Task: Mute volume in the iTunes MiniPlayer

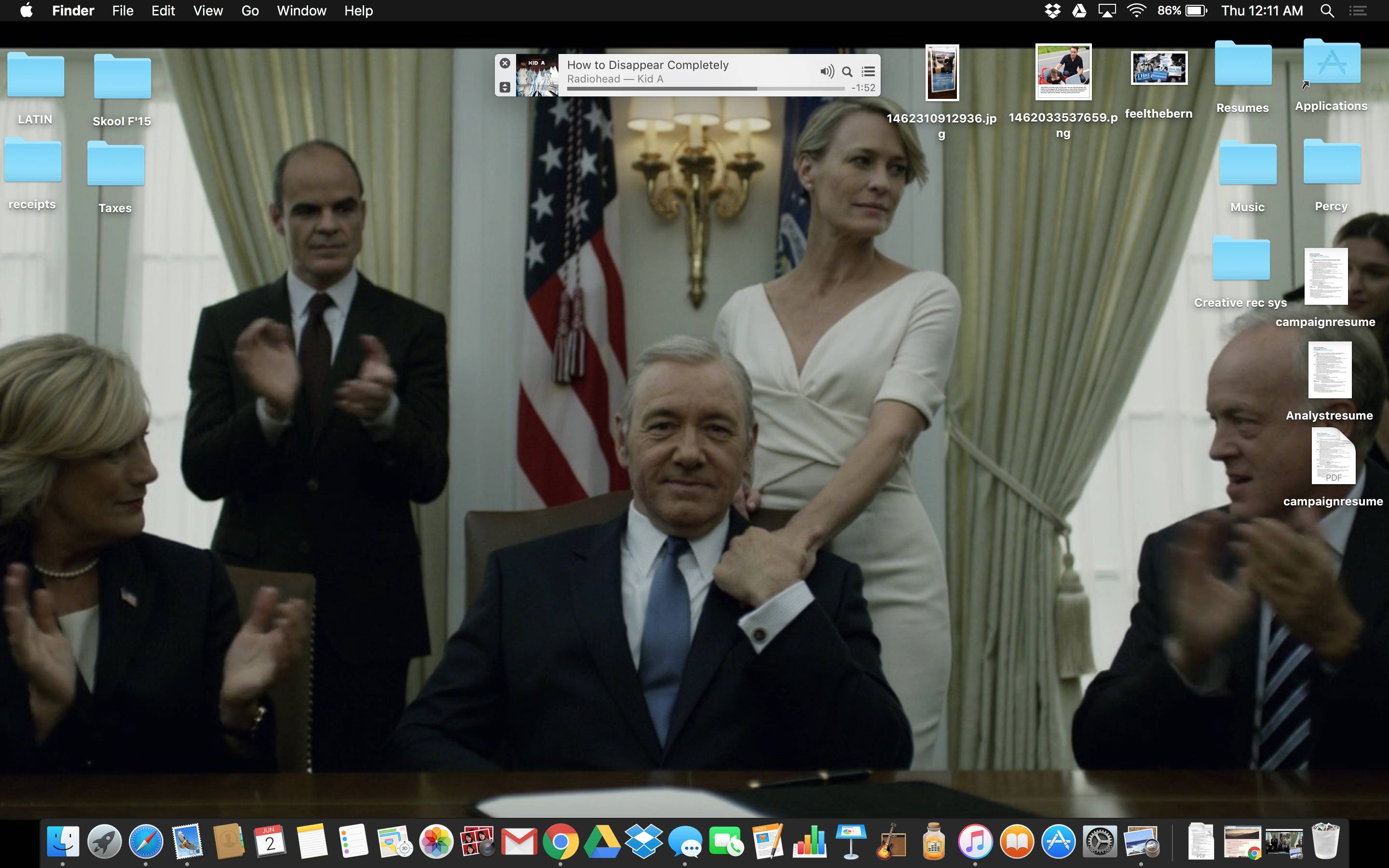Action: pos(827,71)
